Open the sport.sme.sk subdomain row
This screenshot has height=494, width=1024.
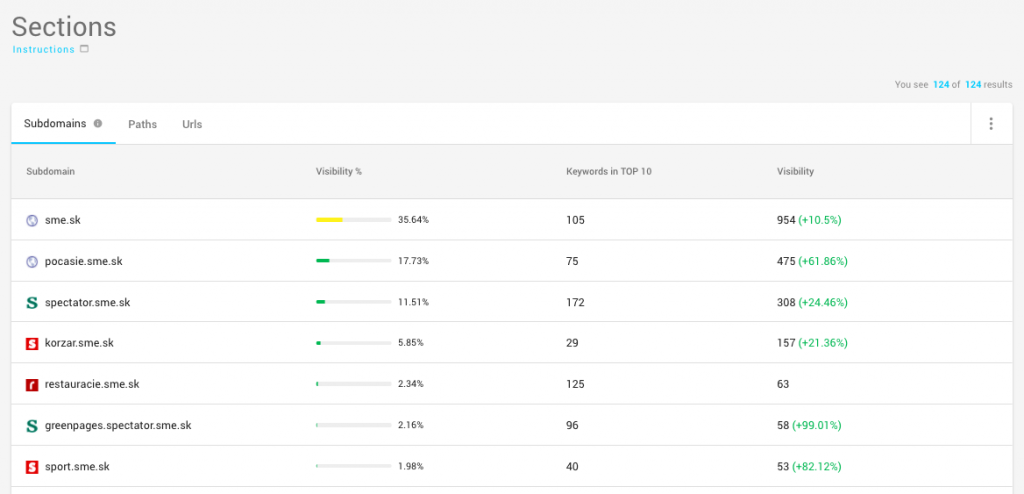pos(512,466)
